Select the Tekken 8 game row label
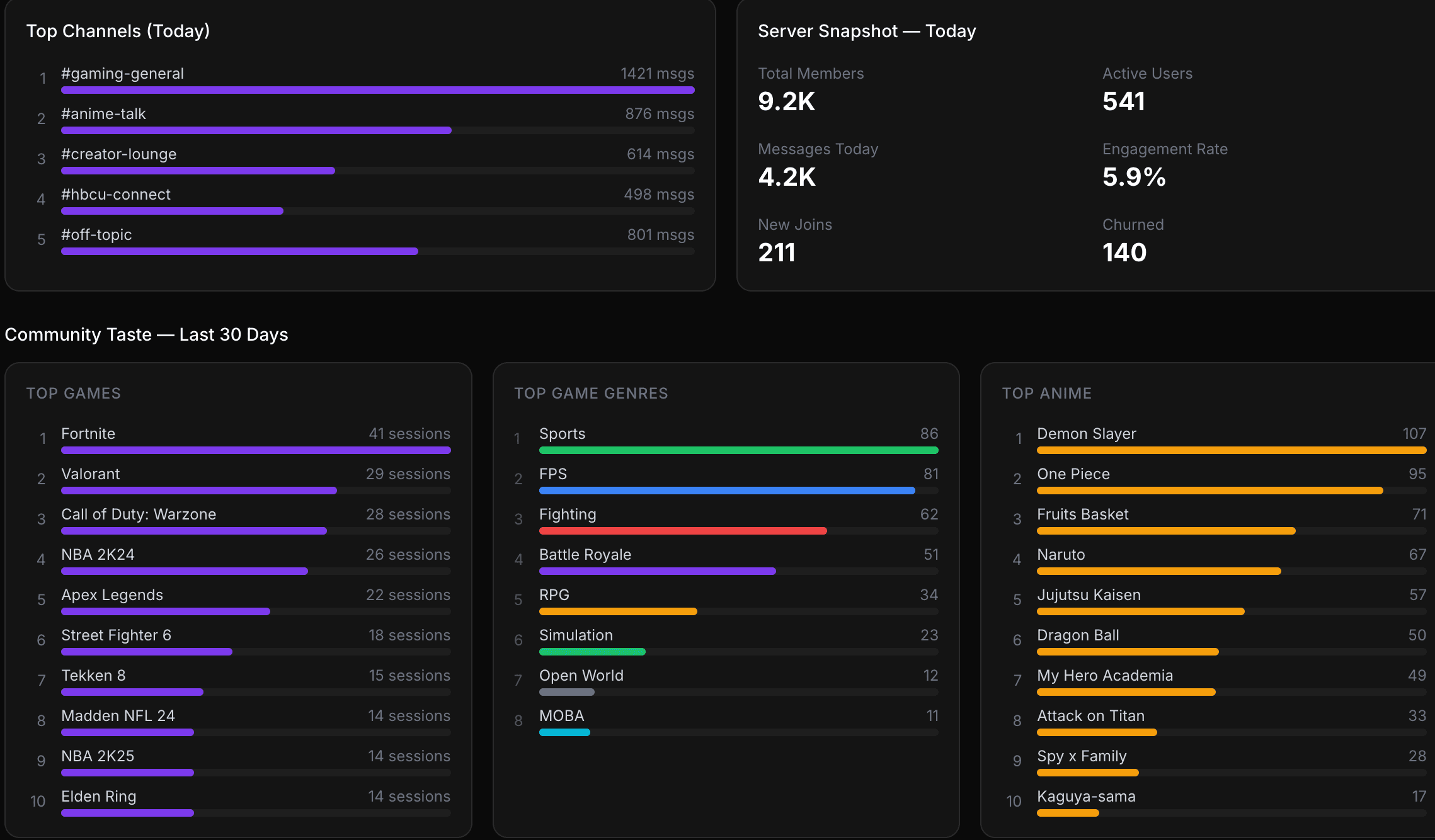Viewport: 1435px width, 840px height. pyautogui.click(x=93, y=676)
